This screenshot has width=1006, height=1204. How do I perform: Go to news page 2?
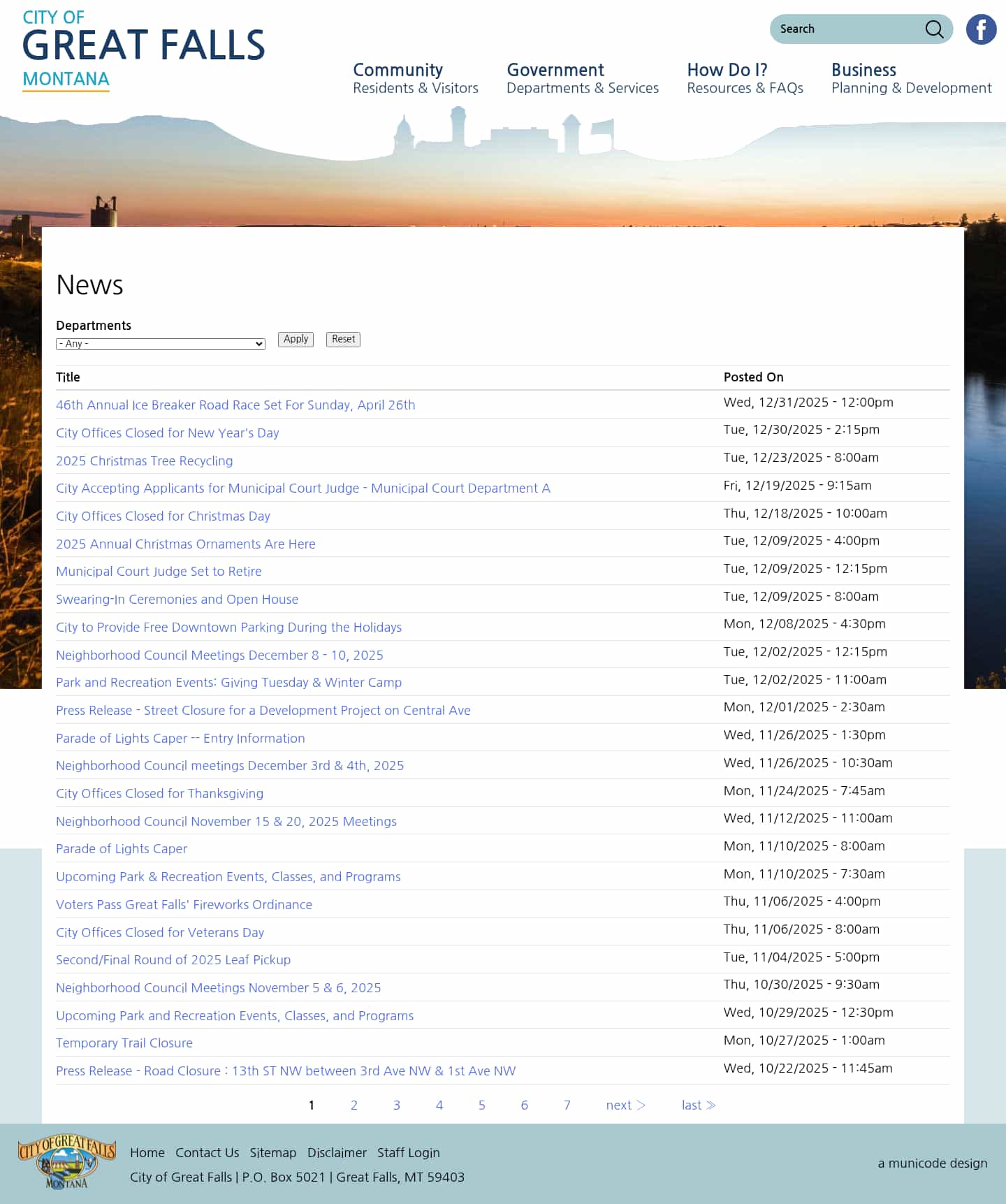coord(354,1105)
